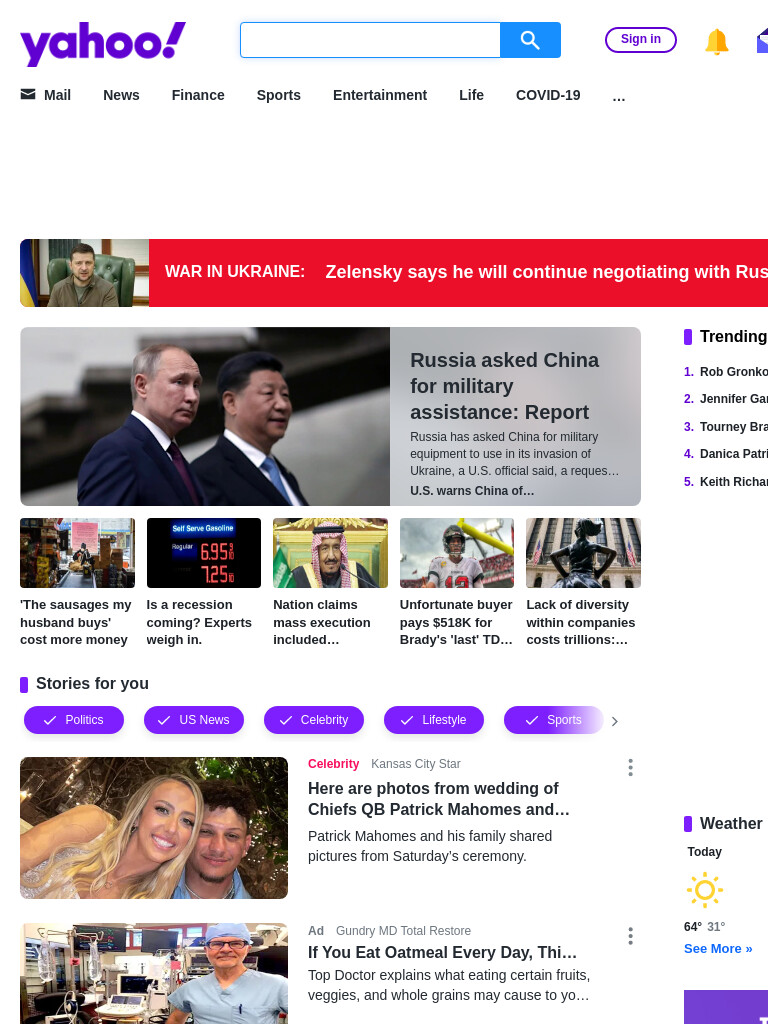The image size is (768, 1024).
Task: Open 'Nation claims mass execution' story
Action: pyautogui.click(x=322, y=622)
